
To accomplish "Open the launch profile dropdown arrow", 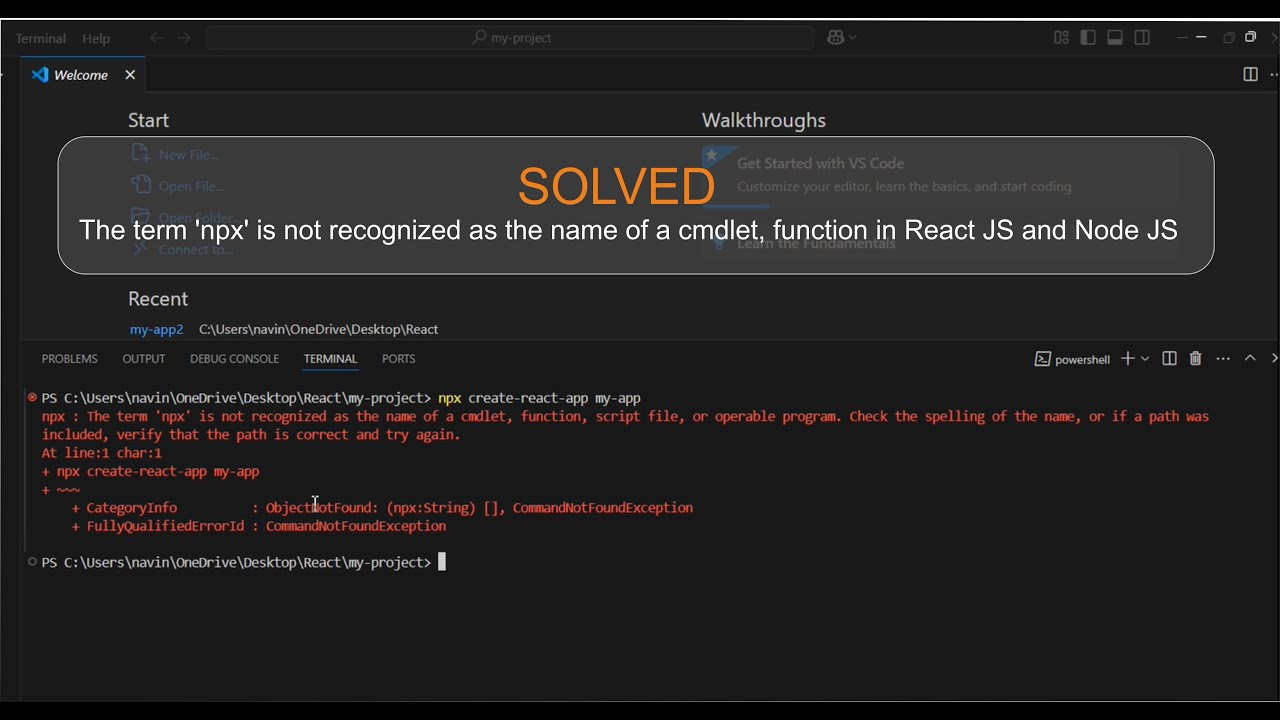I will (x=1145, y=358).
